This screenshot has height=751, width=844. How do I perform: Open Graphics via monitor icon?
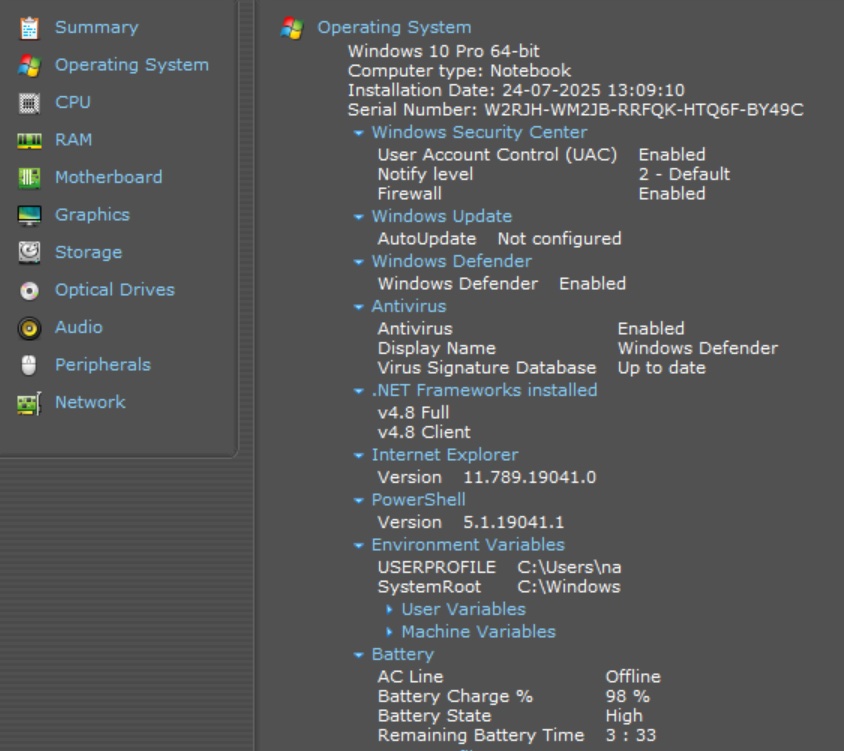29,215
